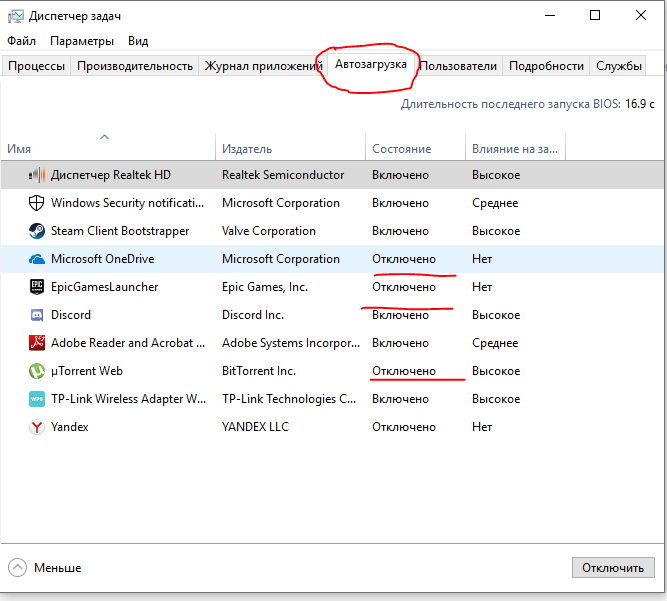
Task: Open the Файл menu
Action: [x=21, y=41]
